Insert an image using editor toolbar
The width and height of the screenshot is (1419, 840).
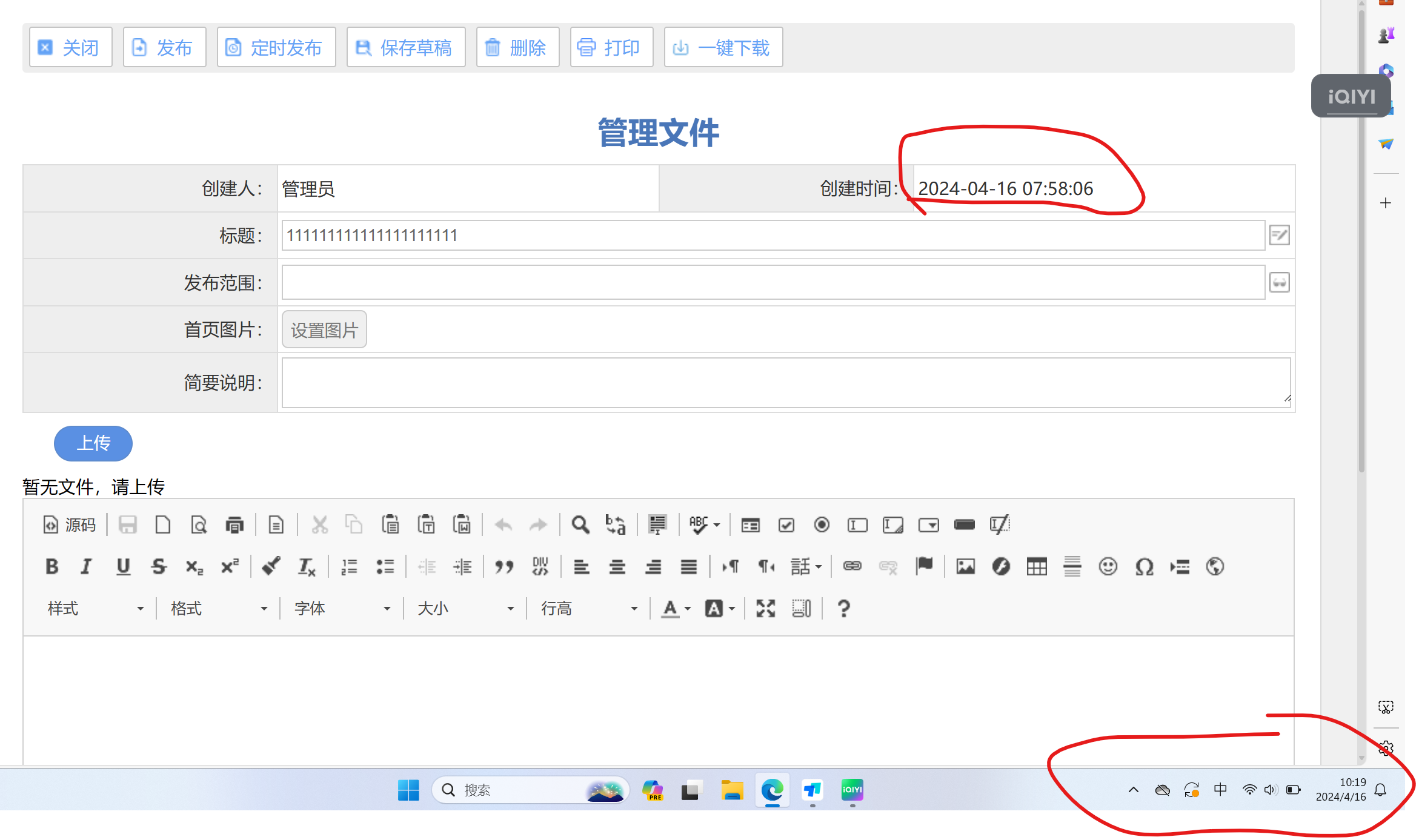click(x=965, y=567)
